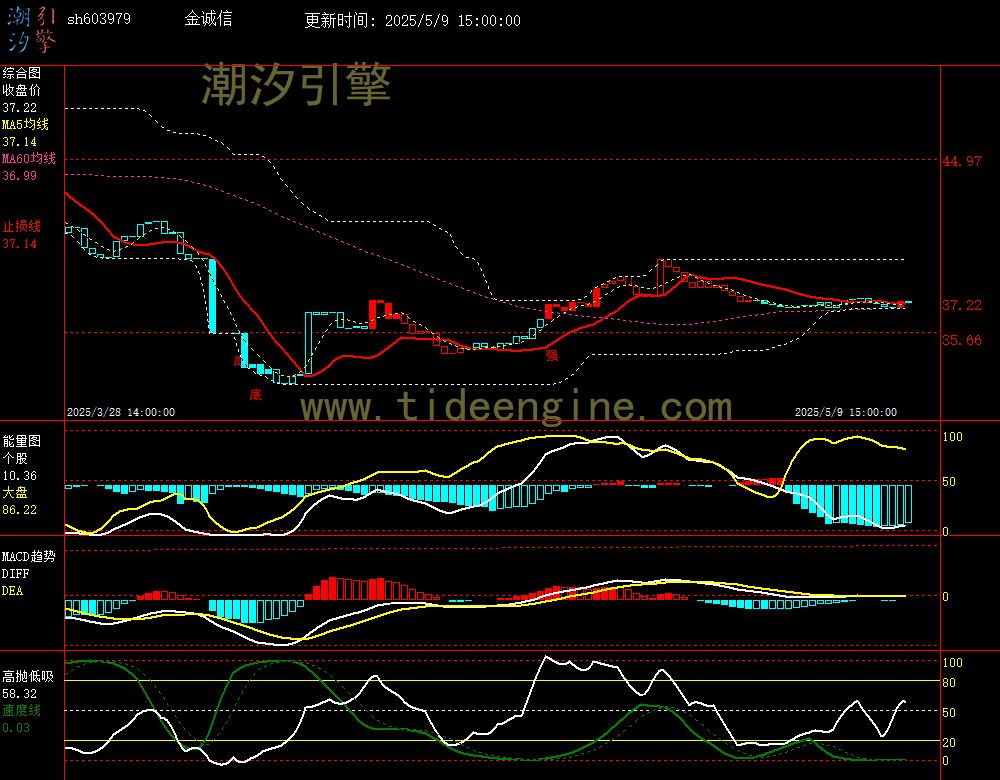Click the lowest red 底 signal marker
This screenshot has height=780, width=1000.
click(256, 395)
